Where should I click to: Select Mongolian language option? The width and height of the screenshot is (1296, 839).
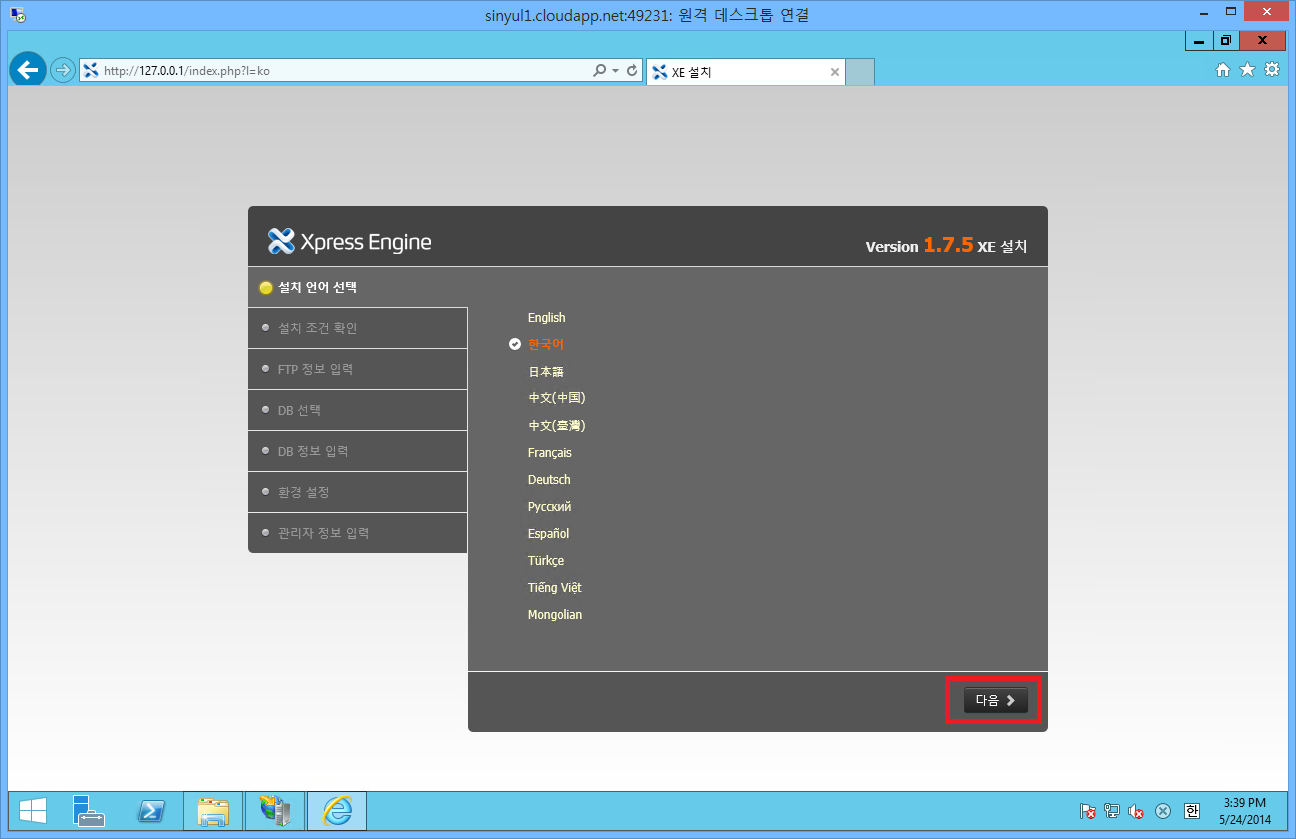pos(555,614)
